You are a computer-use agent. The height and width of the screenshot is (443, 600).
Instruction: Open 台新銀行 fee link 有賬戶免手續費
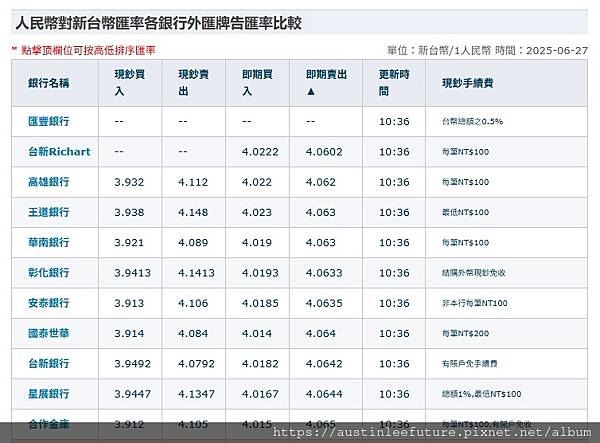[470, 363]
